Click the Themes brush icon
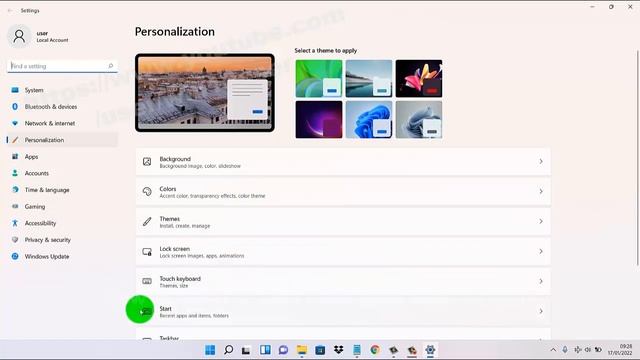 coord(147,222)
